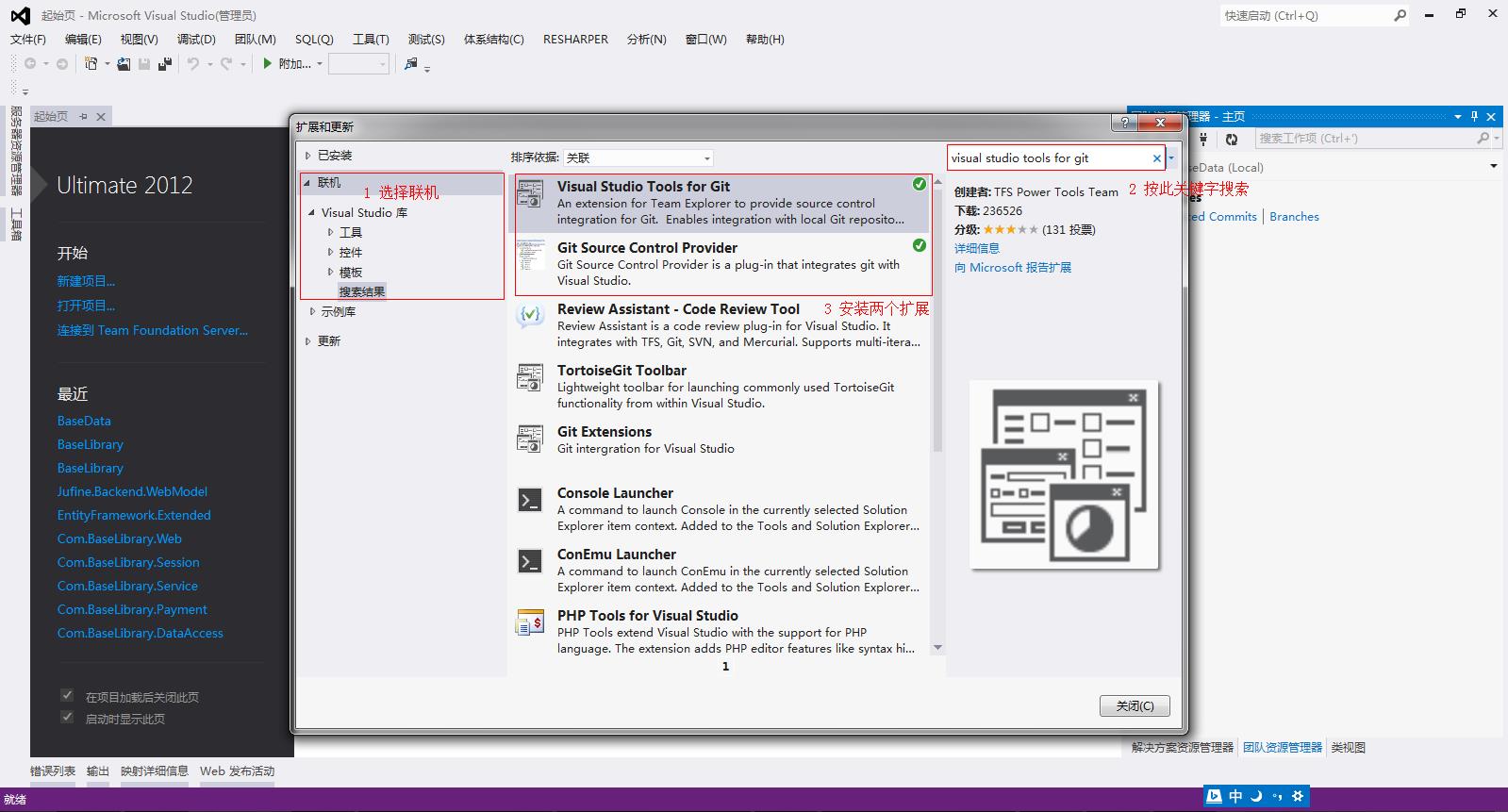Click the 新建项目... link
The image size is (1508, 812).
[86, 281]
